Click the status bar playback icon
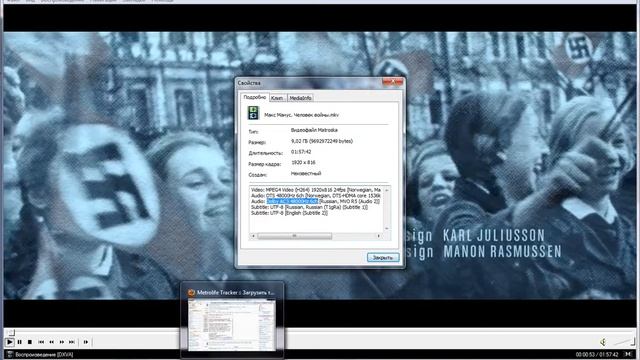The height and width of the screenshot is (360, 640). 10,355
